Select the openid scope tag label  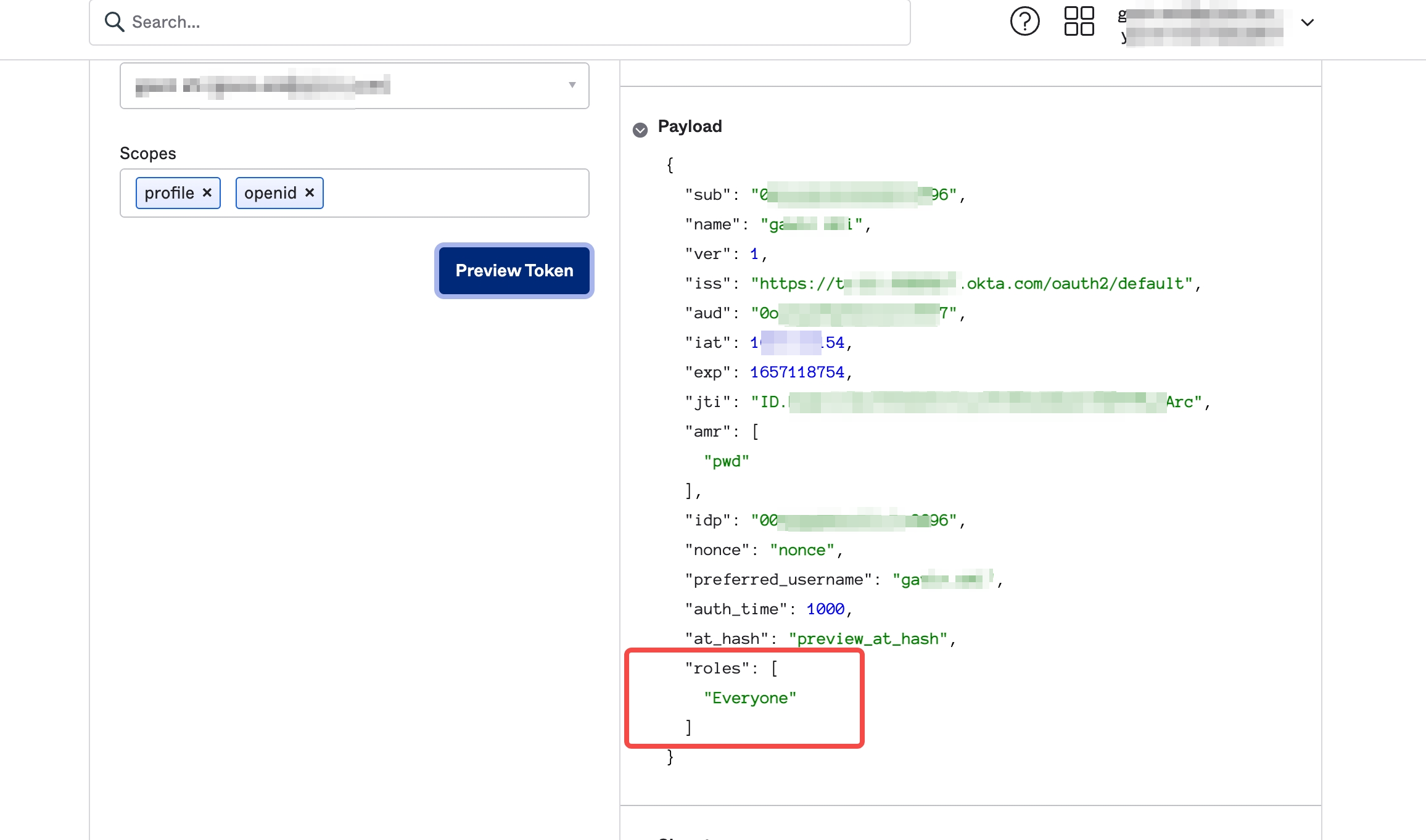tap(270, 193)
